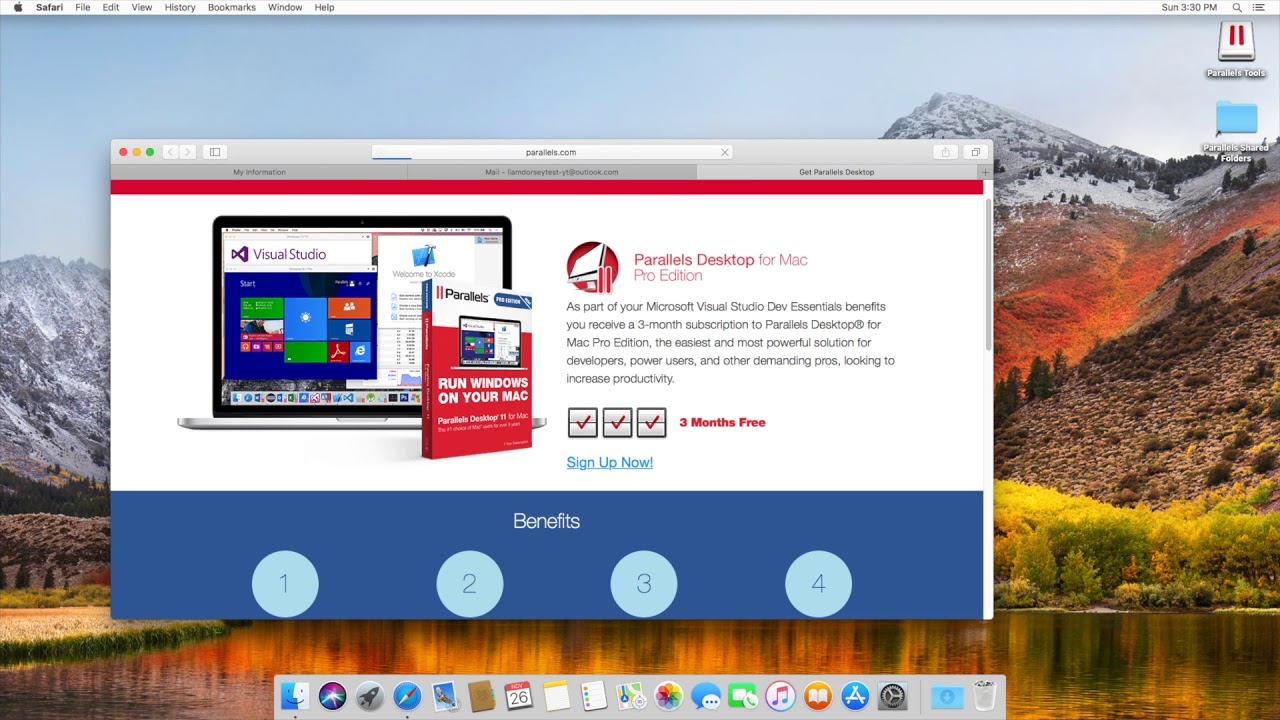This screenshot has height=720, width=1280.
Task: Open Messages speech bubble in Dock
Action: pos(706,696)
